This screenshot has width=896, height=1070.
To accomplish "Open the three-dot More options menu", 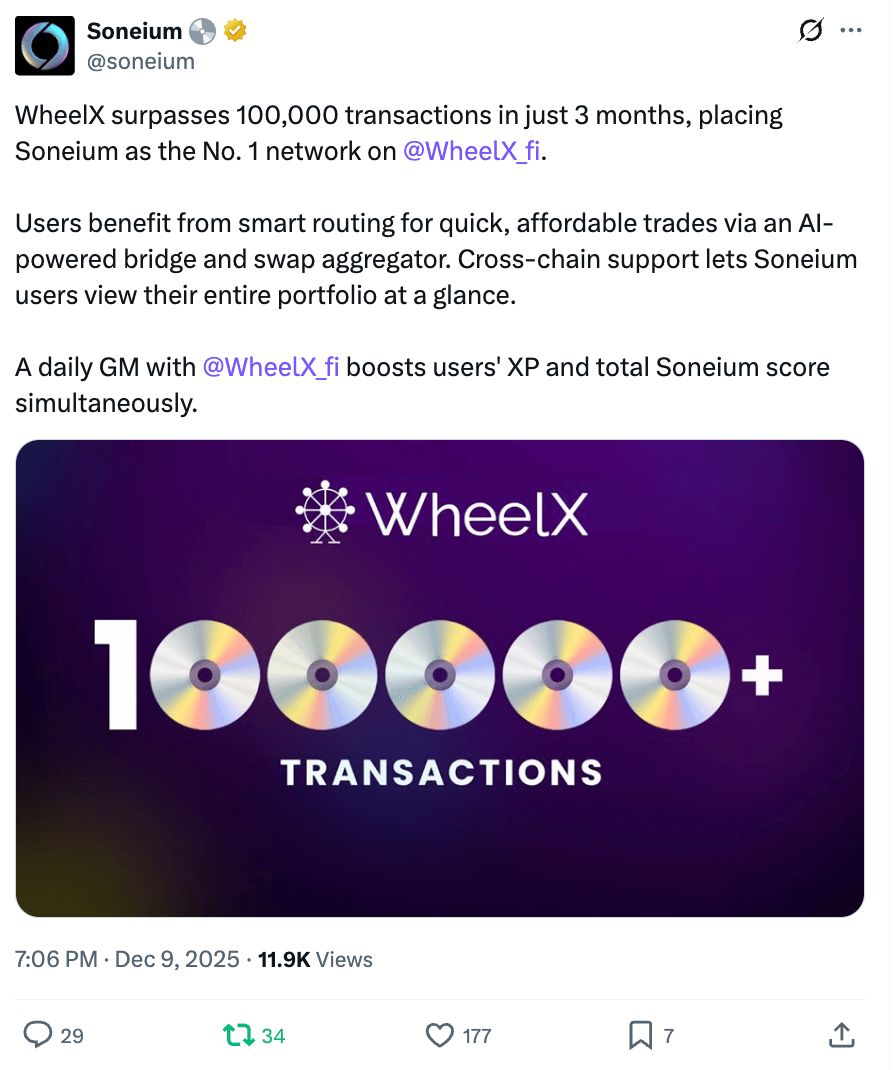I will point(851,31).
